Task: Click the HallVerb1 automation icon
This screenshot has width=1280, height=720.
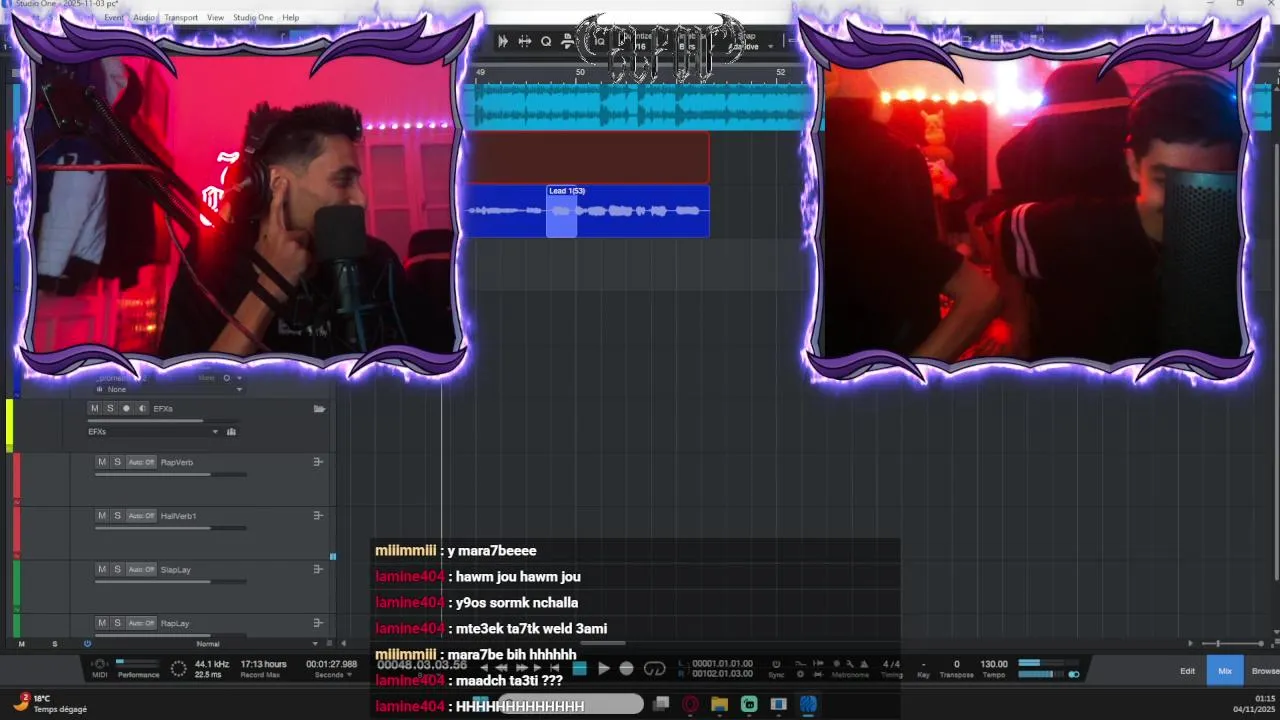Action: click(x=318, y=516)
